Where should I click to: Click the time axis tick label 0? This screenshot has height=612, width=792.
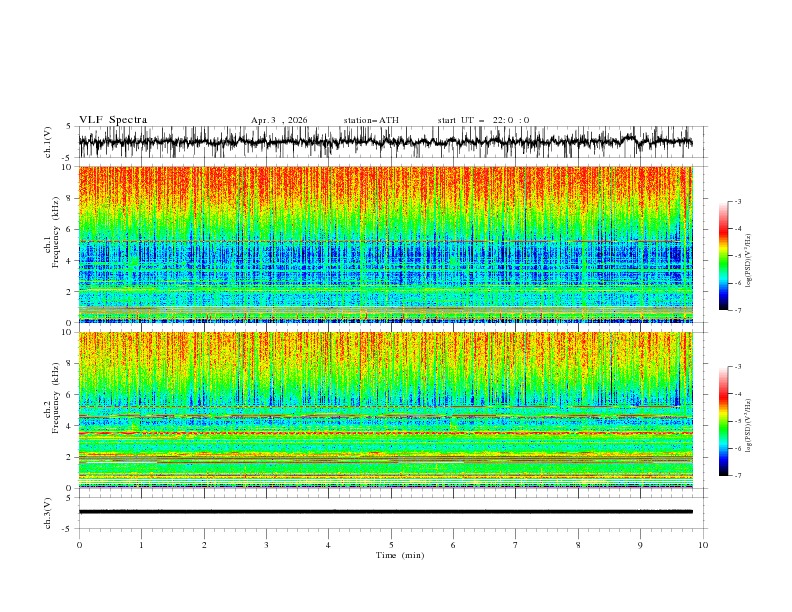79,545
